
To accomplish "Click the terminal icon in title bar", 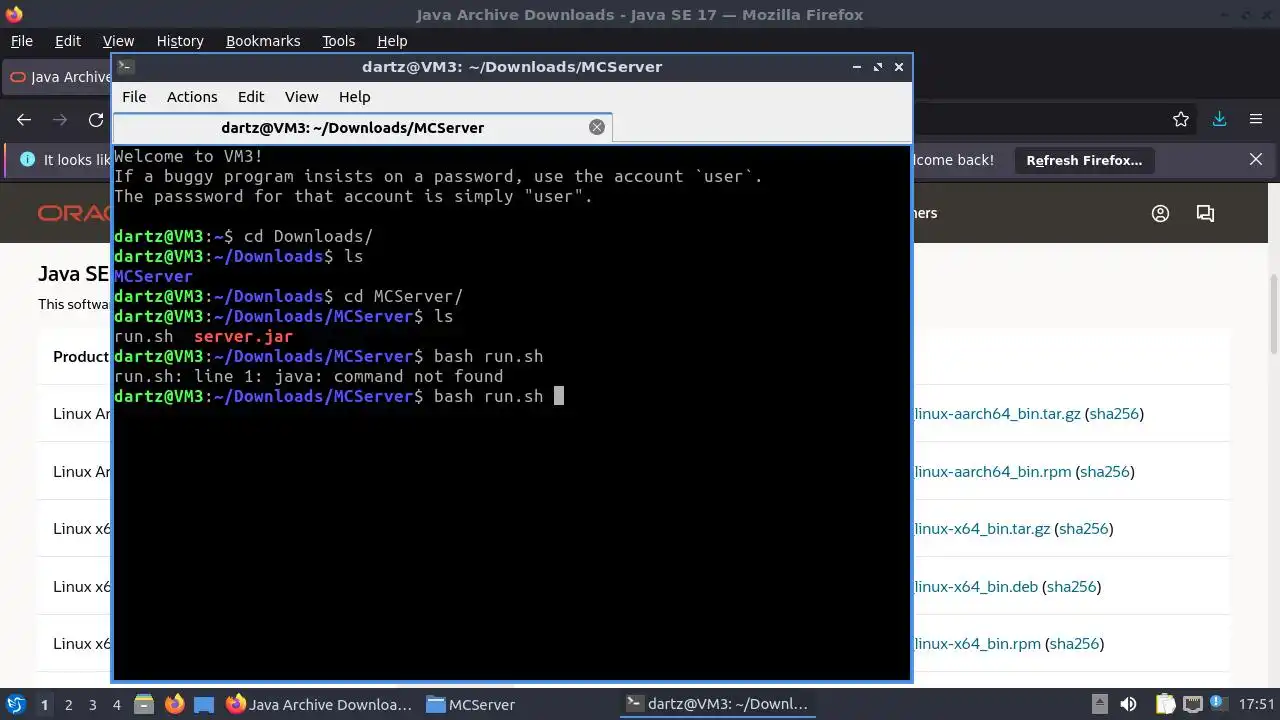I will tap(125, 67).
